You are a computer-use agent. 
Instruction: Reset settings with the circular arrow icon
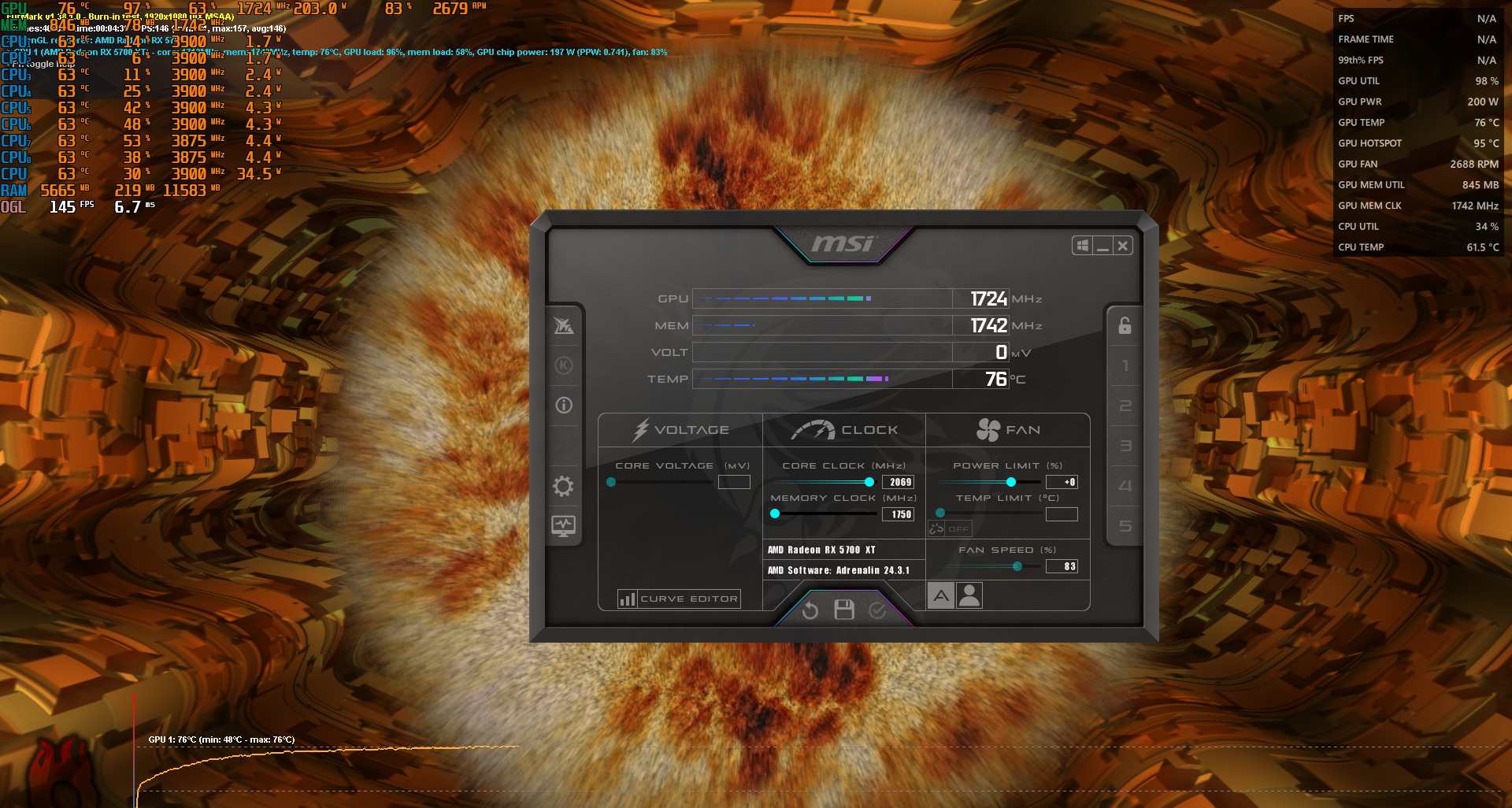click(810, 610)
